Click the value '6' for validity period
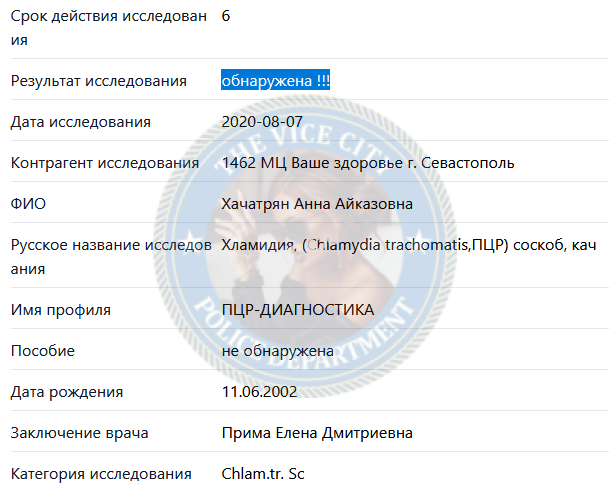 [226, 16]
